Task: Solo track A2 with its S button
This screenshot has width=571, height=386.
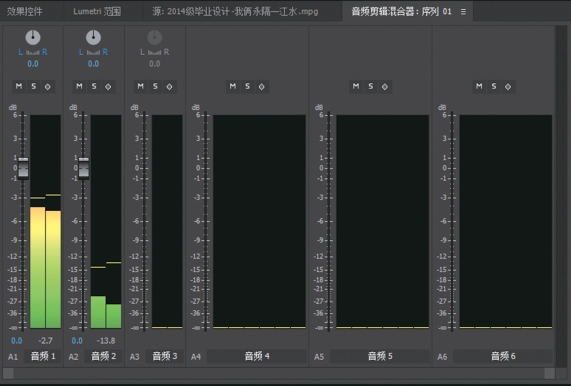Action: click(x=94, y=86)
